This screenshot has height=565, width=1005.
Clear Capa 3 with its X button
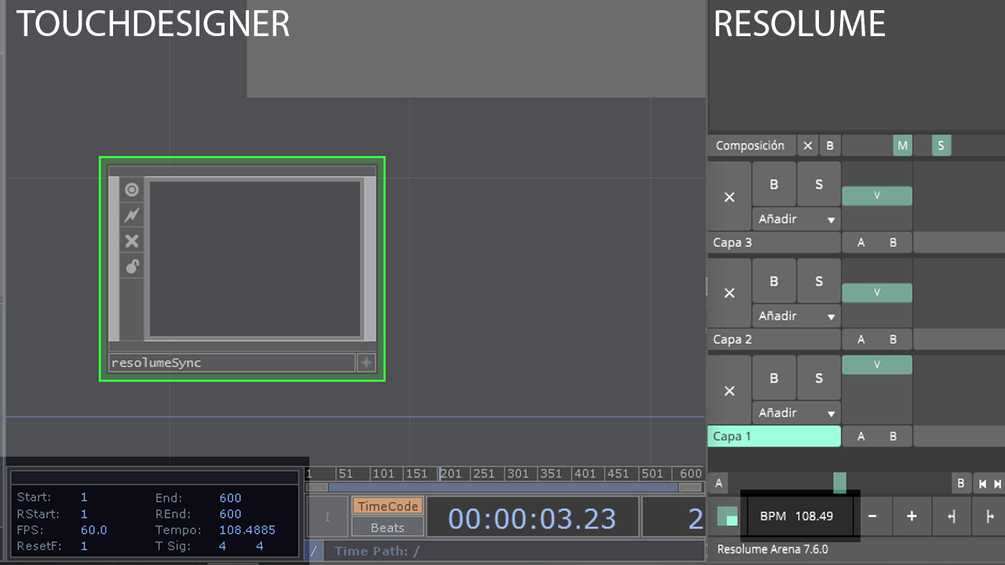tap(729, 197)
